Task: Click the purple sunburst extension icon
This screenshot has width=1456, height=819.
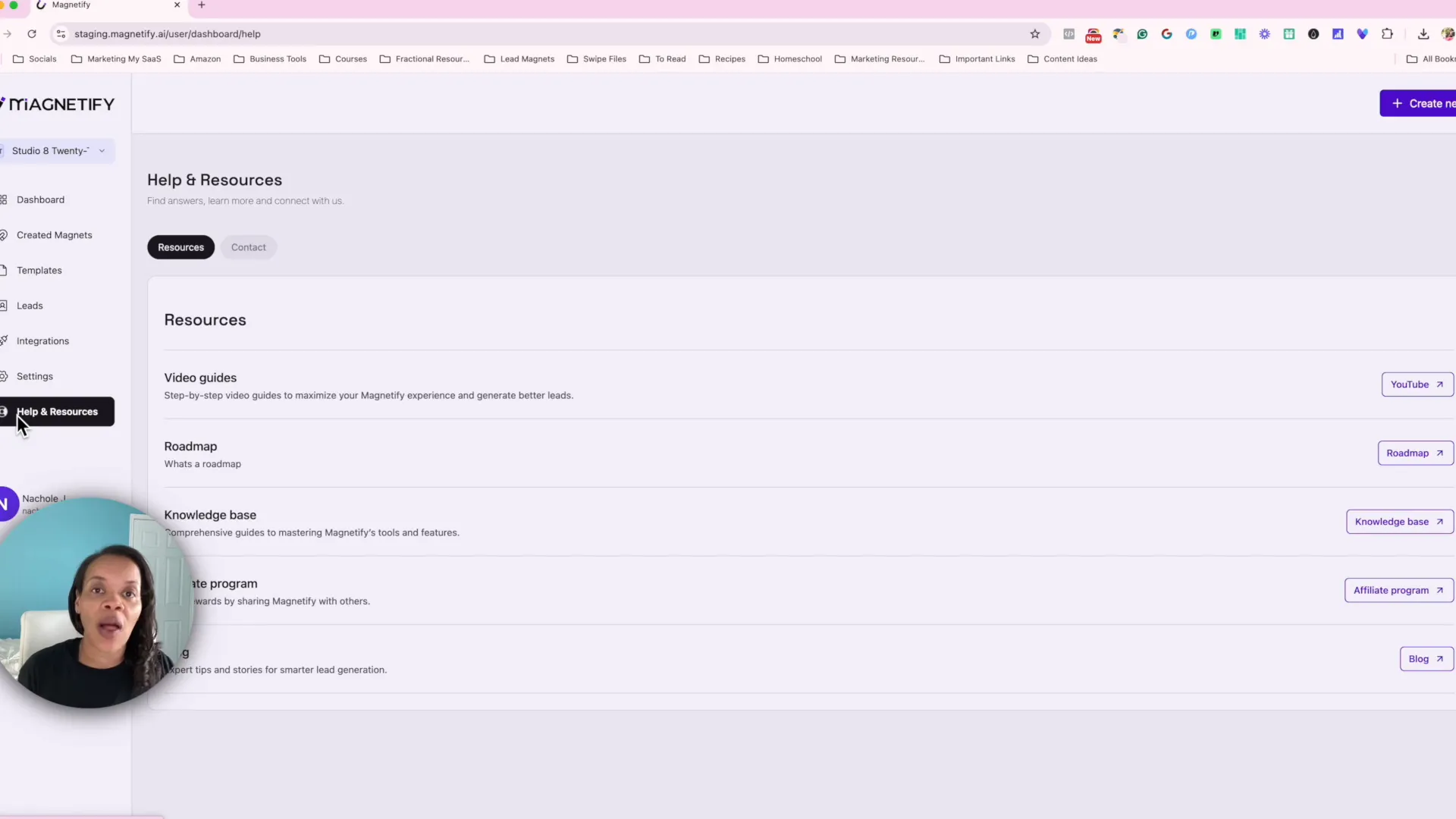Action: 1264,34
